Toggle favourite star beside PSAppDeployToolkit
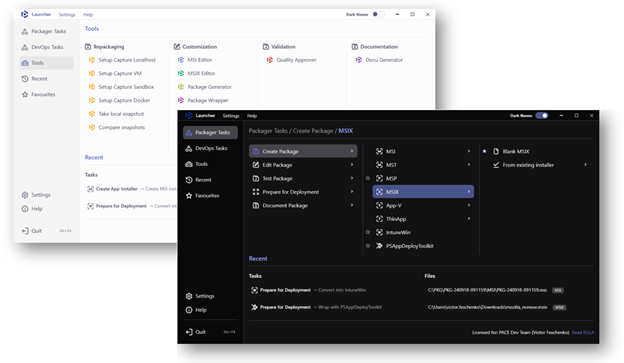Image resolution: width=624 pixels, height=363 pixels. tap(368, 246)
